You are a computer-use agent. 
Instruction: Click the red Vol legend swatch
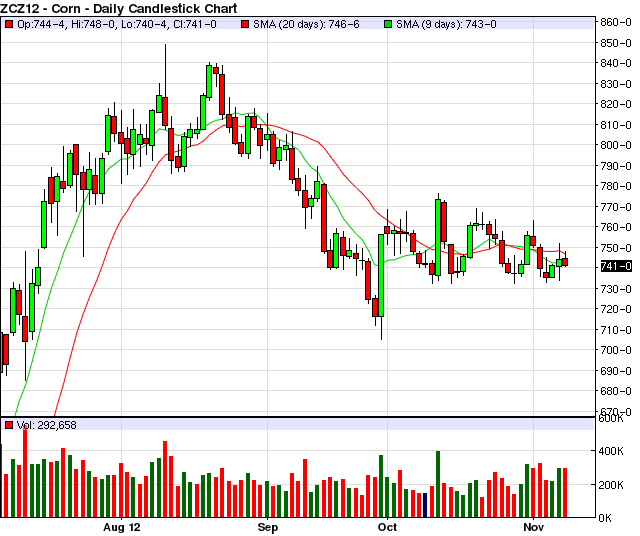point(9,425)
